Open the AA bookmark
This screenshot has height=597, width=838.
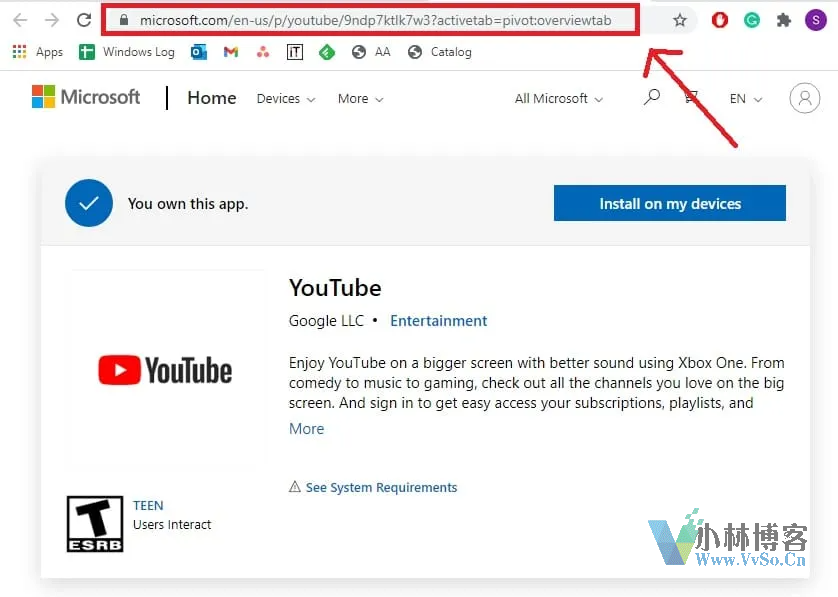point(371,52)
